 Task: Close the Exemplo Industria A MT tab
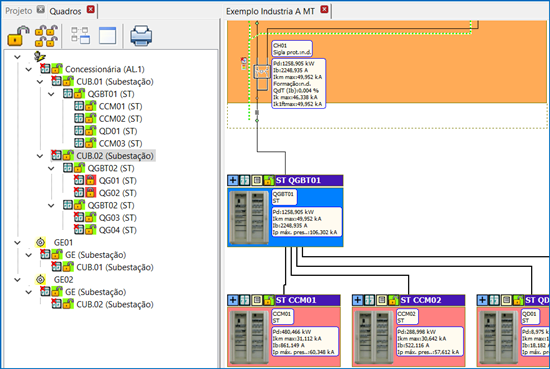(x=324, y=9)
